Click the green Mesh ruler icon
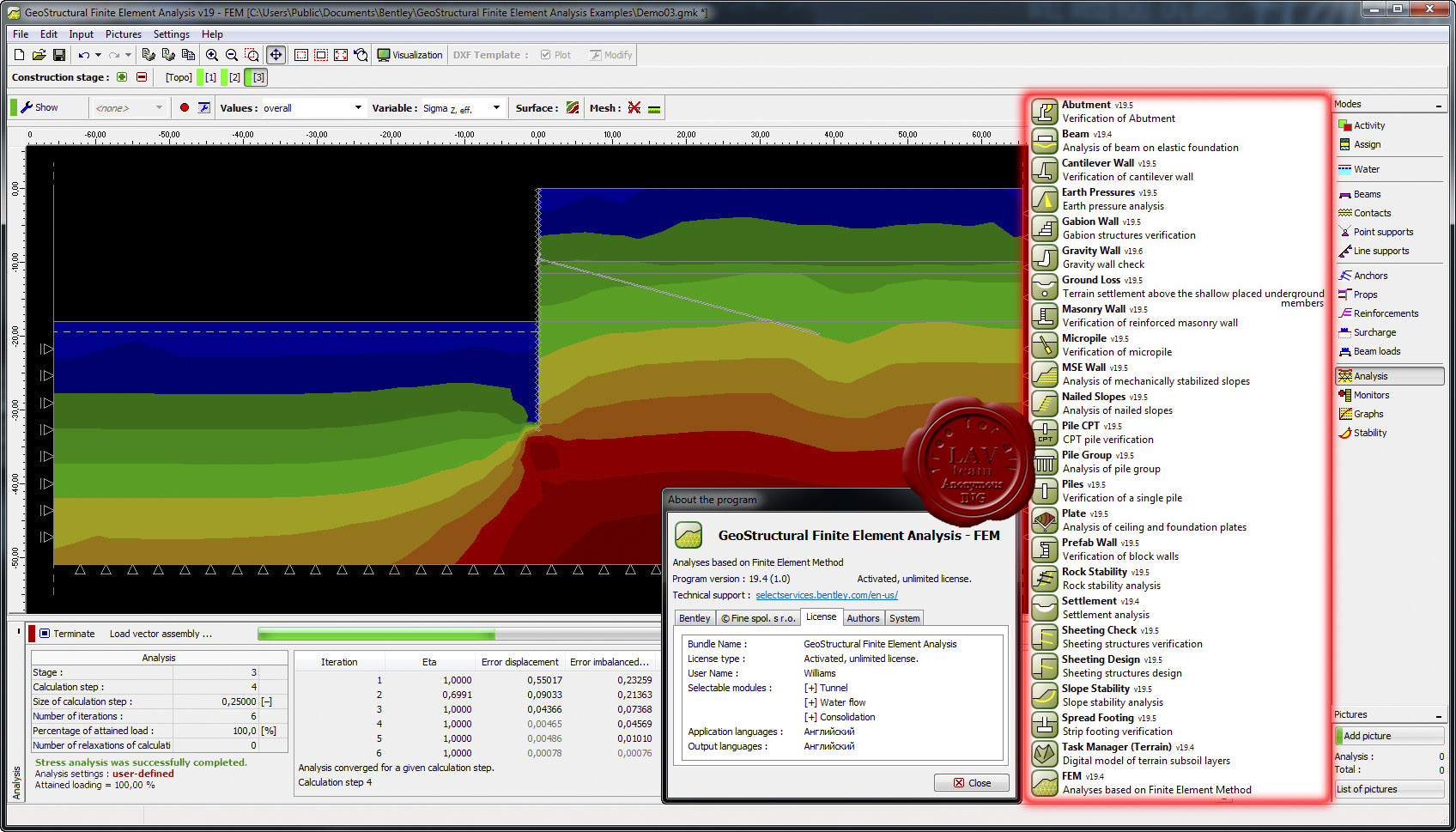The height and width of the screenshot is (832, 1456). click(x=654, y=109)
